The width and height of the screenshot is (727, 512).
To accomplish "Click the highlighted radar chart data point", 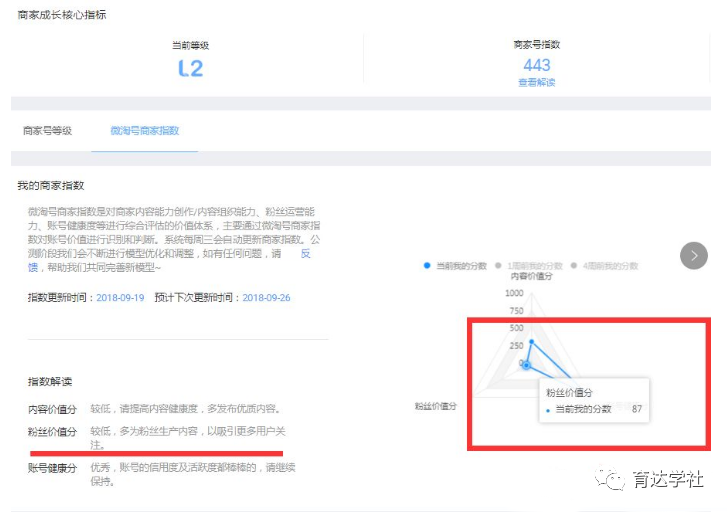I will pyautogui.click(x=526, y=366).
